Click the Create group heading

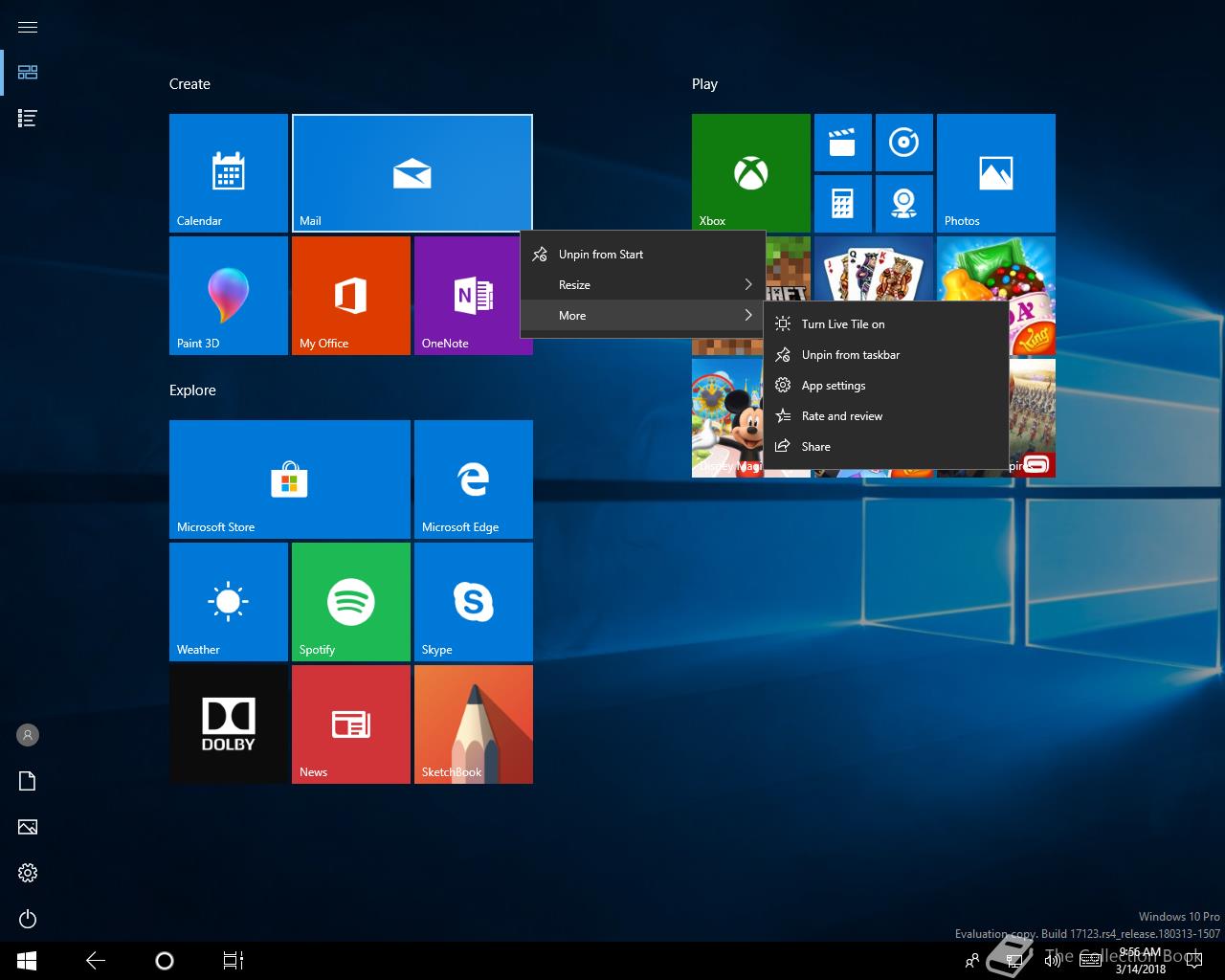coord(189,84)
